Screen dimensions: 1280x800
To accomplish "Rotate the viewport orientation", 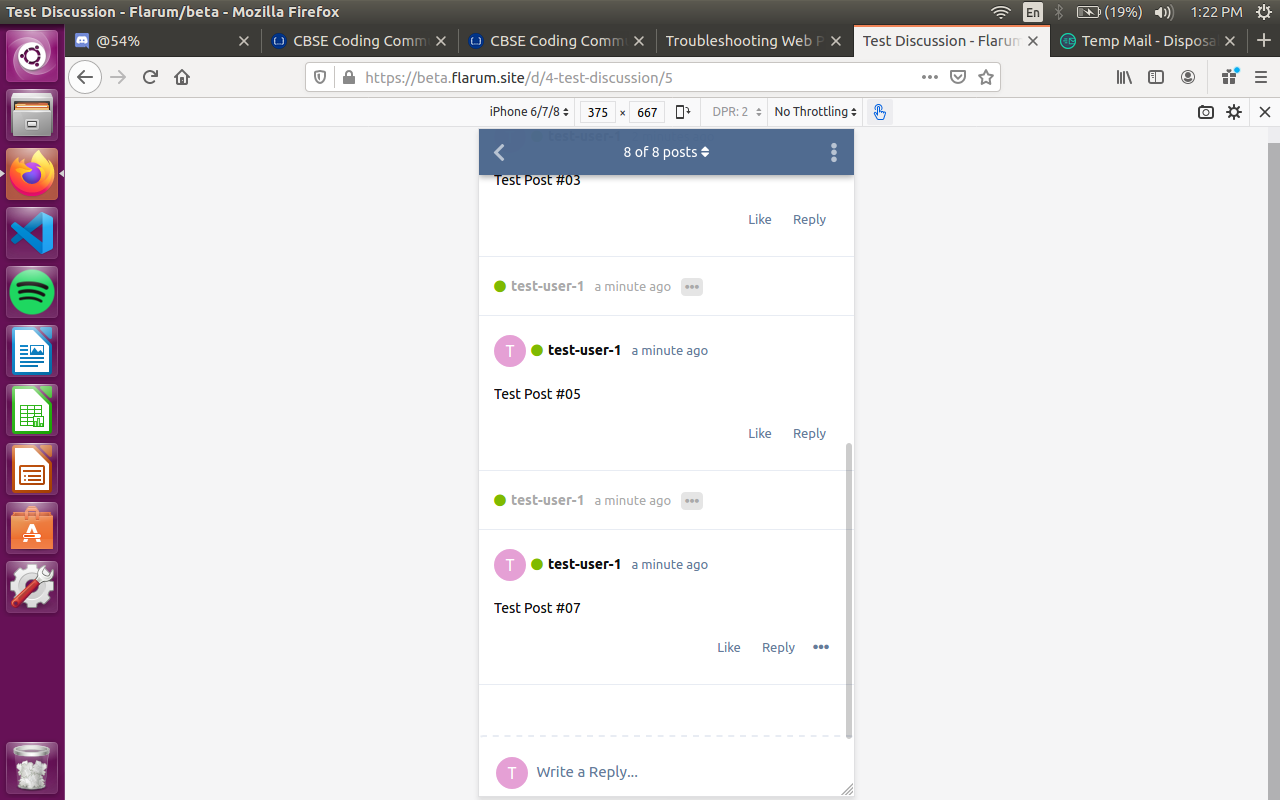I will tap(683, 112).
